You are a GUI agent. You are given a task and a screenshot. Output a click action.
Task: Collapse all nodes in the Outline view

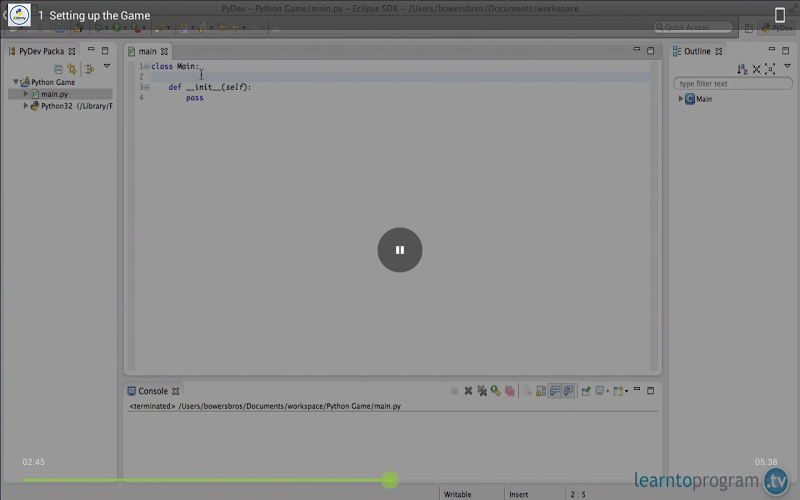(757, 69)
